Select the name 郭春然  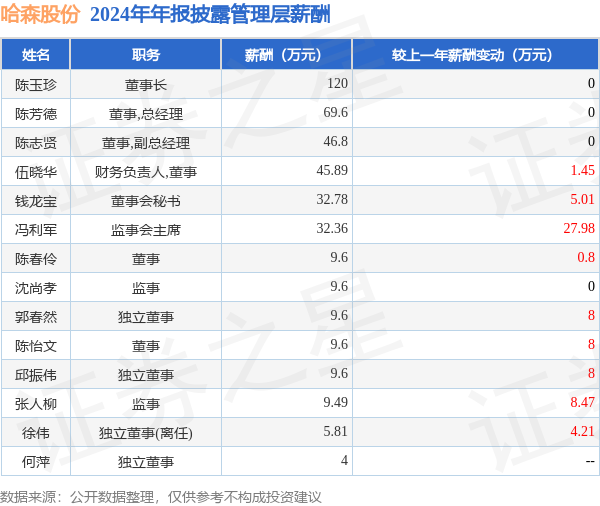pos(36,317)
